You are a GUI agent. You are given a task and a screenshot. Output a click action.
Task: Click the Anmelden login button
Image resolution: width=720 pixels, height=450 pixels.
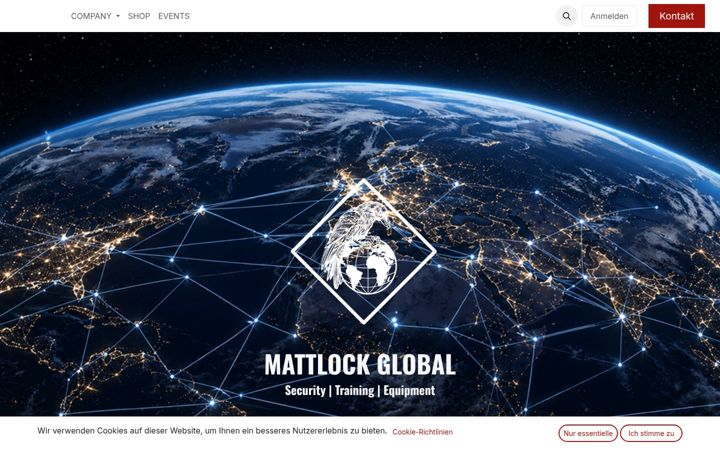coord(609,16)
